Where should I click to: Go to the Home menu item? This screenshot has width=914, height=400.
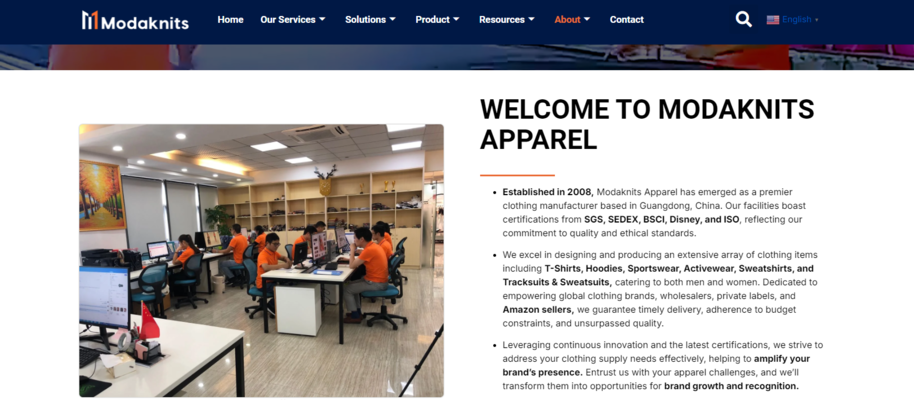point(230,19)
